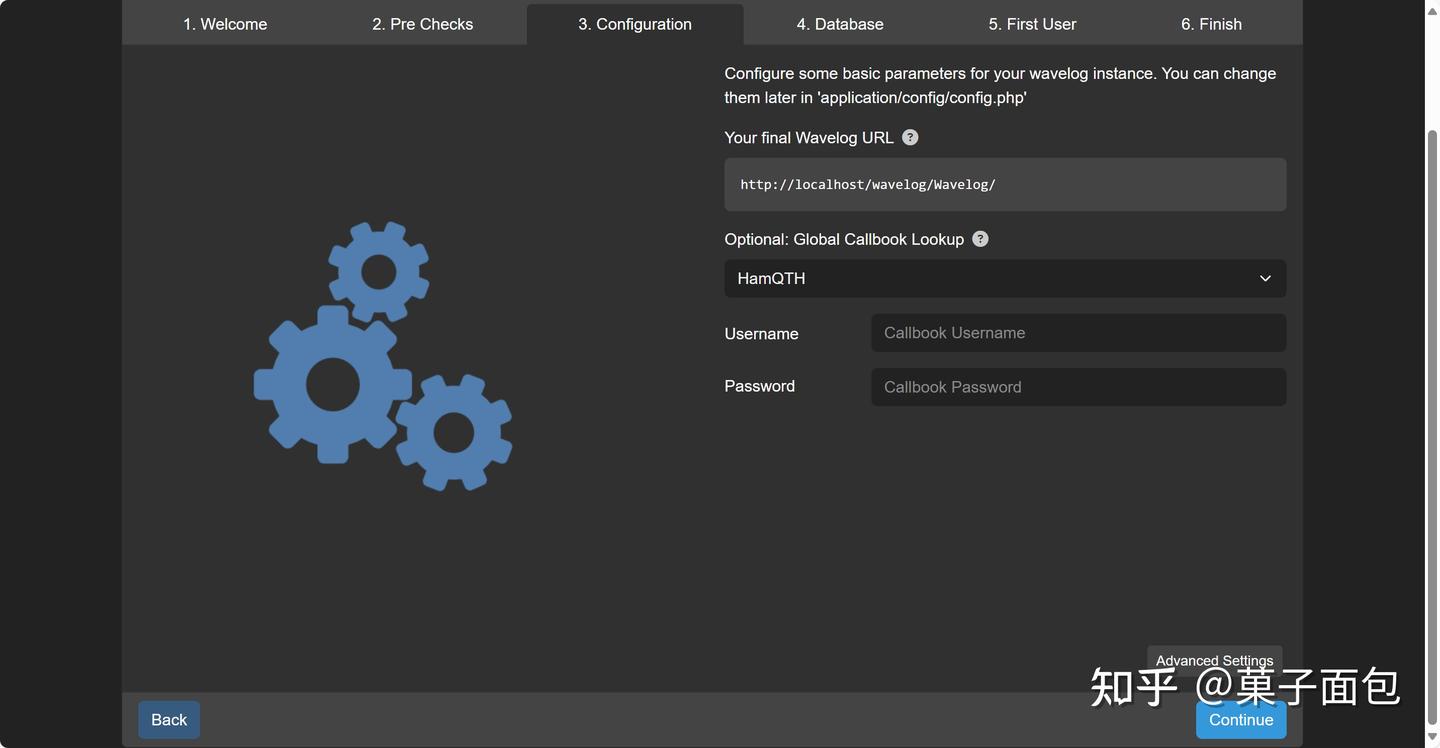
Task: Switch to the 1. Welcome tab
Action: pyautogui.click(x=225, y=24)
